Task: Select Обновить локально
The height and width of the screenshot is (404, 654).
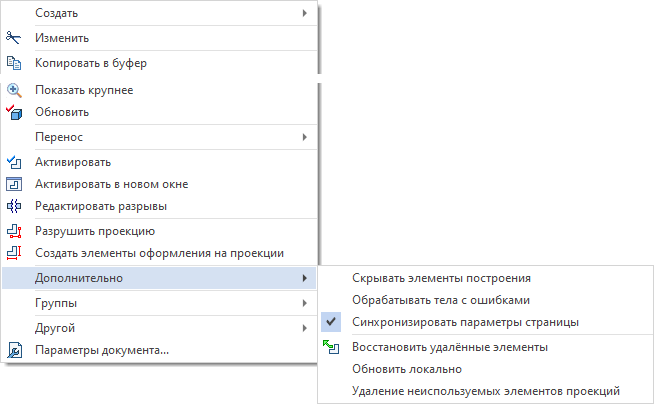Action: click(405, 369)
